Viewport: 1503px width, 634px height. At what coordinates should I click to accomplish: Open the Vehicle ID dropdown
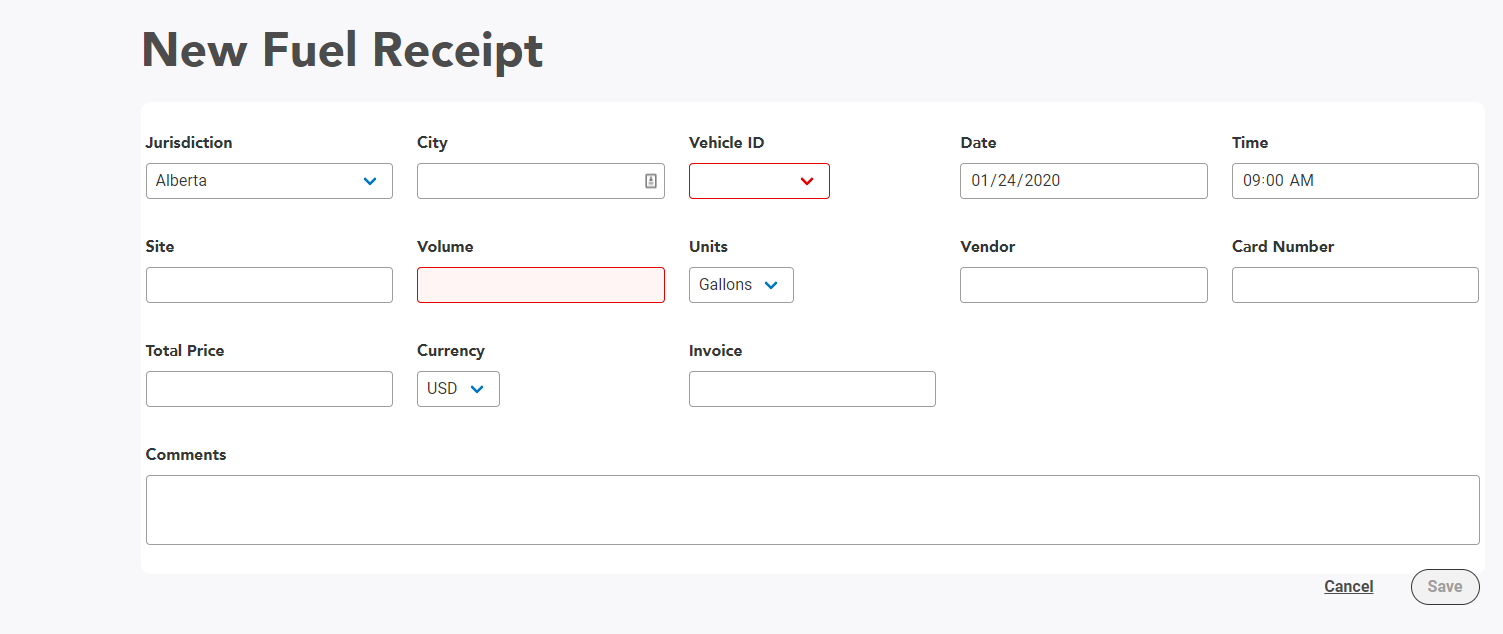pyautogui.click(x=759, y=181)
